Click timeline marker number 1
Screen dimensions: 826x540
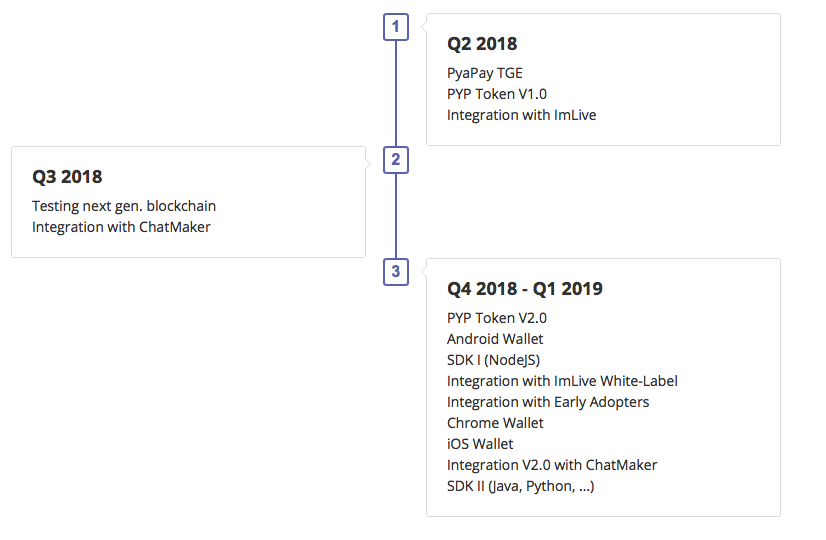[x=396, y=27]
